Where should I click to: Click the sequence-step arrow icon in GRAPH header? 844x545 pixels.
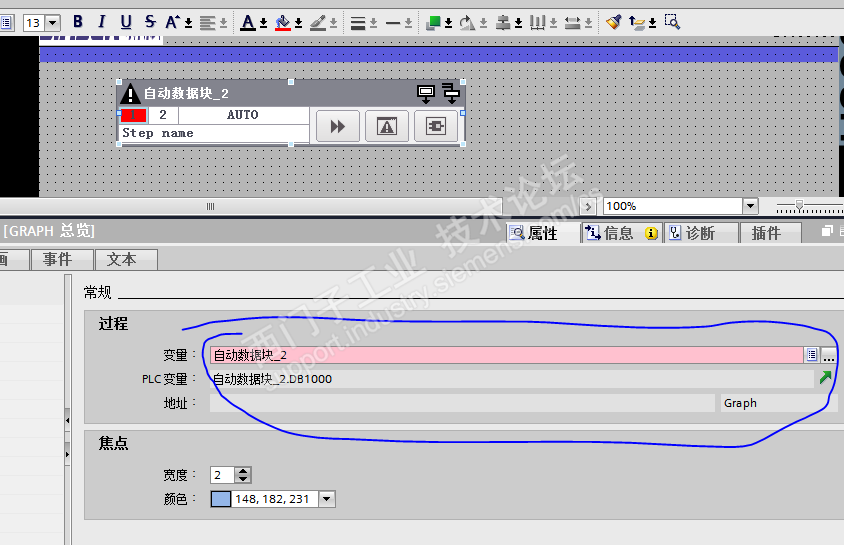click(451, 93)
